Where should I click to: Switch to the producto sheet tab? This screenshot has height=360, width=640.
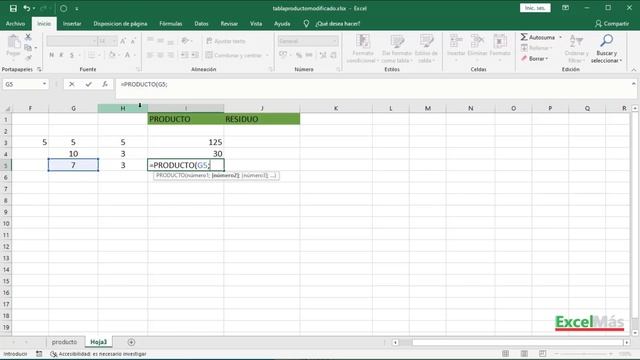pos(64,342)
